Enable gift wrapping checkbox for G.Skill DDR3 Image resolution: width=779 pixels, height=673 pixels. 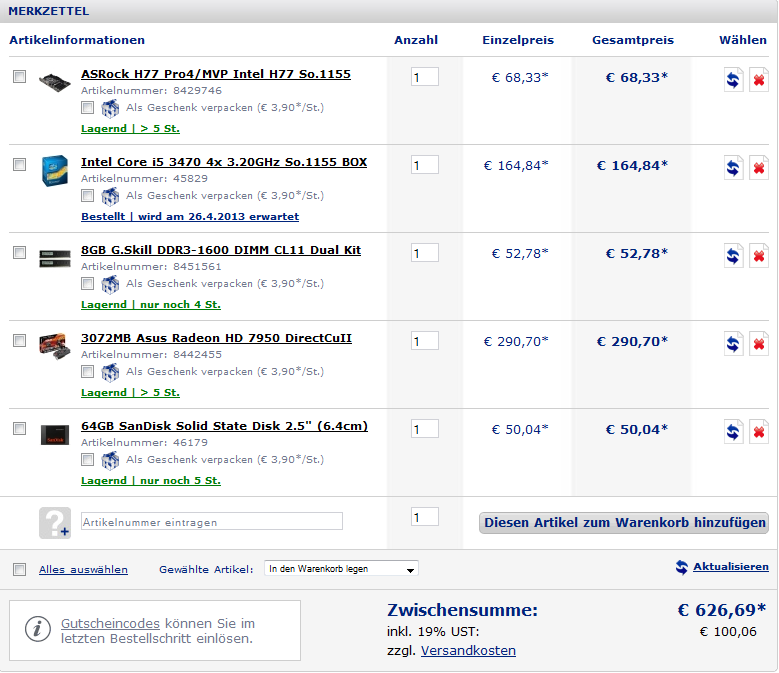click(87, 283)
